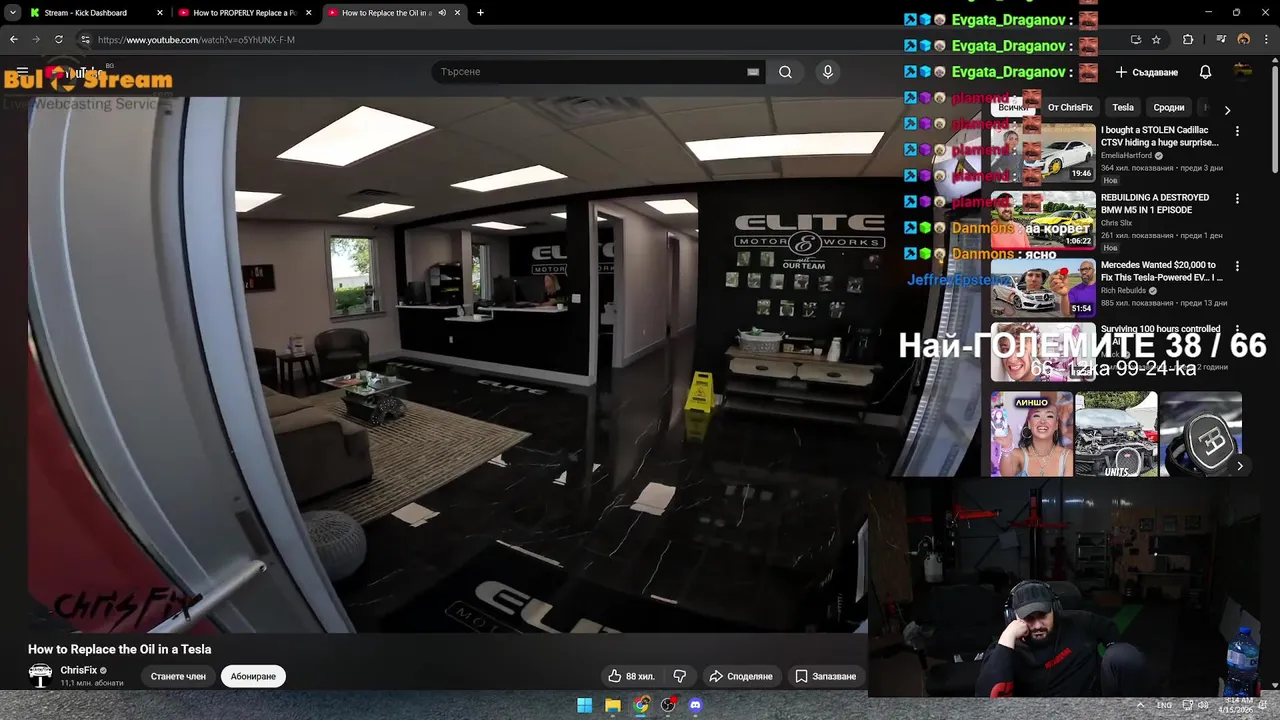Open the ChrisFix channel name link
Screen dimensions: 1280x720
pos(79,670)
